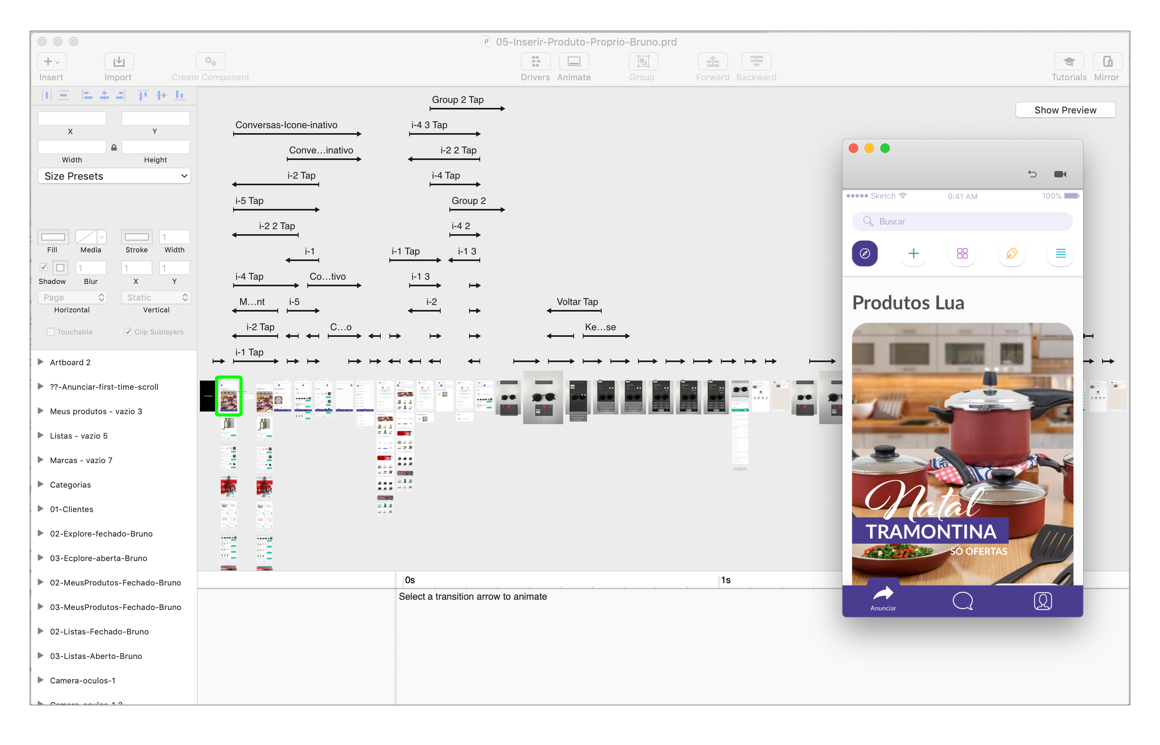Click the Mirror toolbar icon

(1107, 61)
